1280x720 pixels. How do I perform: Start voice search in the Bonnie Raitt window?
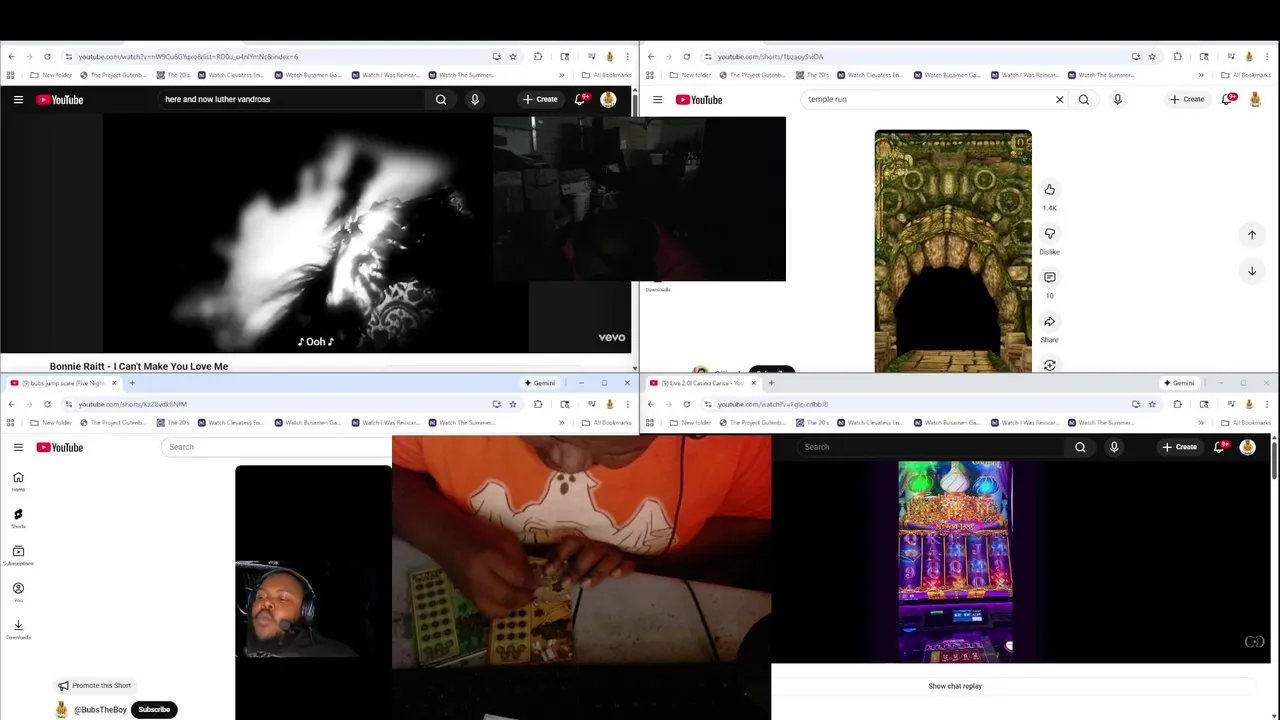coord(475,99)
